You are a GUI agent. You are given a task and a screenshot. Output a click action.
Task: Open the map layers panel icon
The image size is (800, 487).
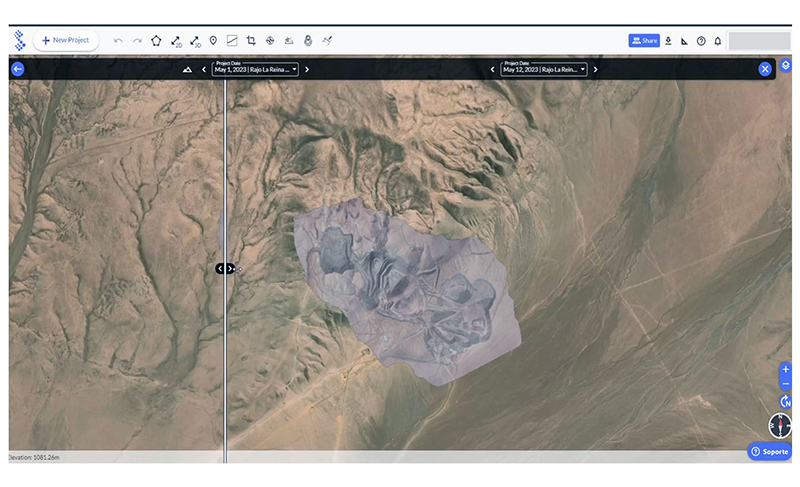pyautogui.click(x=785, y=66)
